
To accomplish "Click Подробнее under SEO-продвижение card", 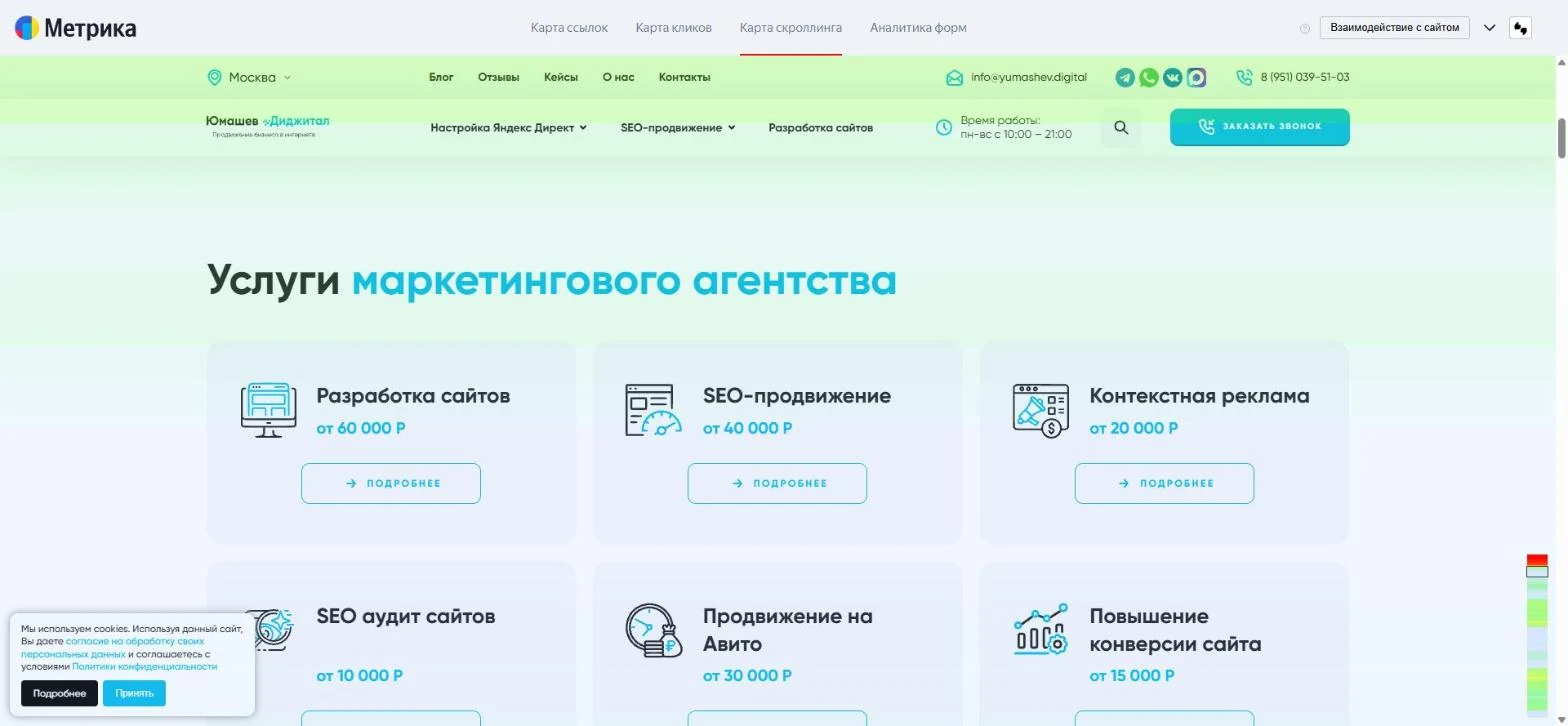I will pos(777,483).
